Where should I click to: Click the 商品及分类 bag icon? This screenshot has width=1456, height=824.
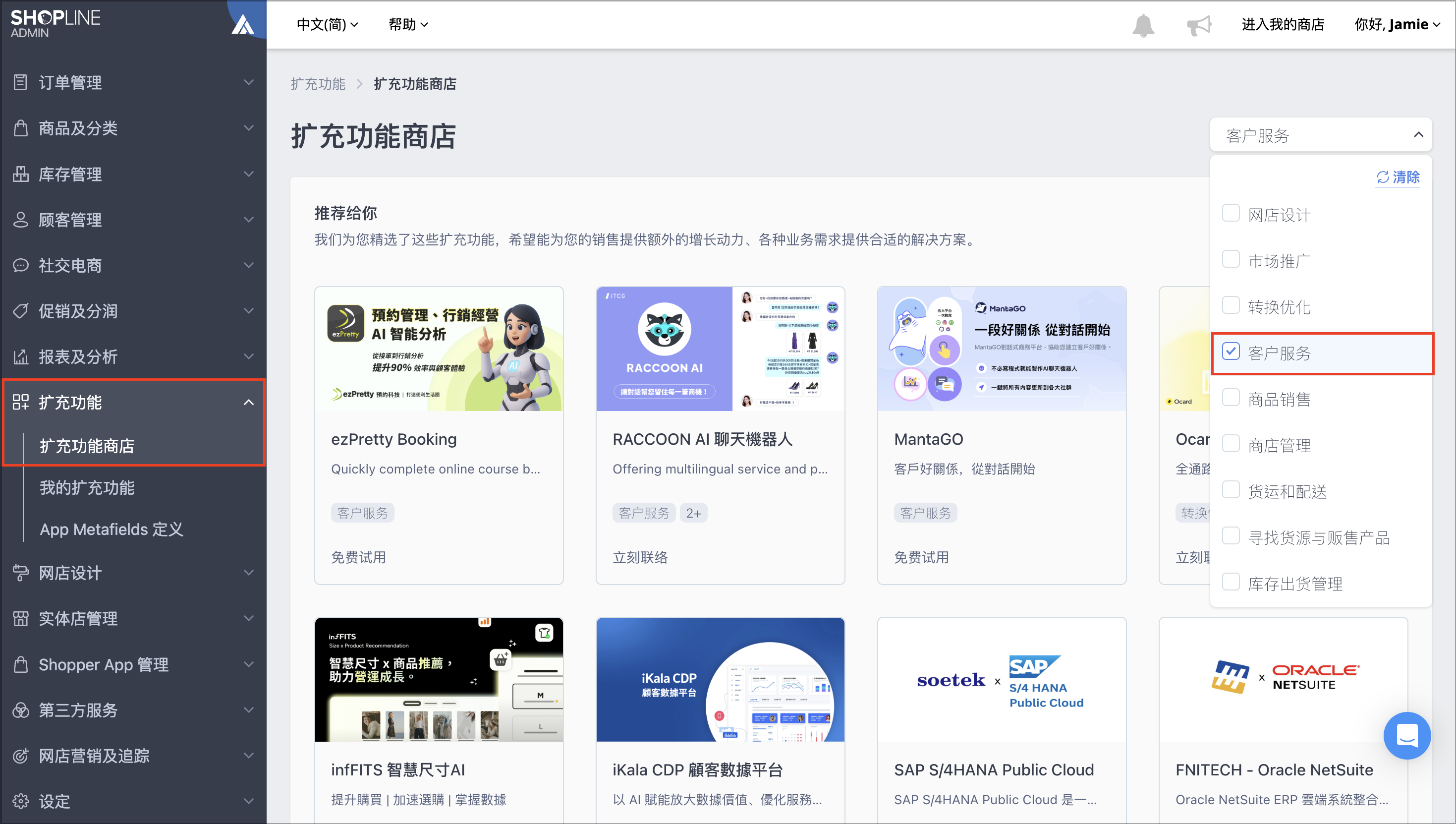click(x=20, y=128)
